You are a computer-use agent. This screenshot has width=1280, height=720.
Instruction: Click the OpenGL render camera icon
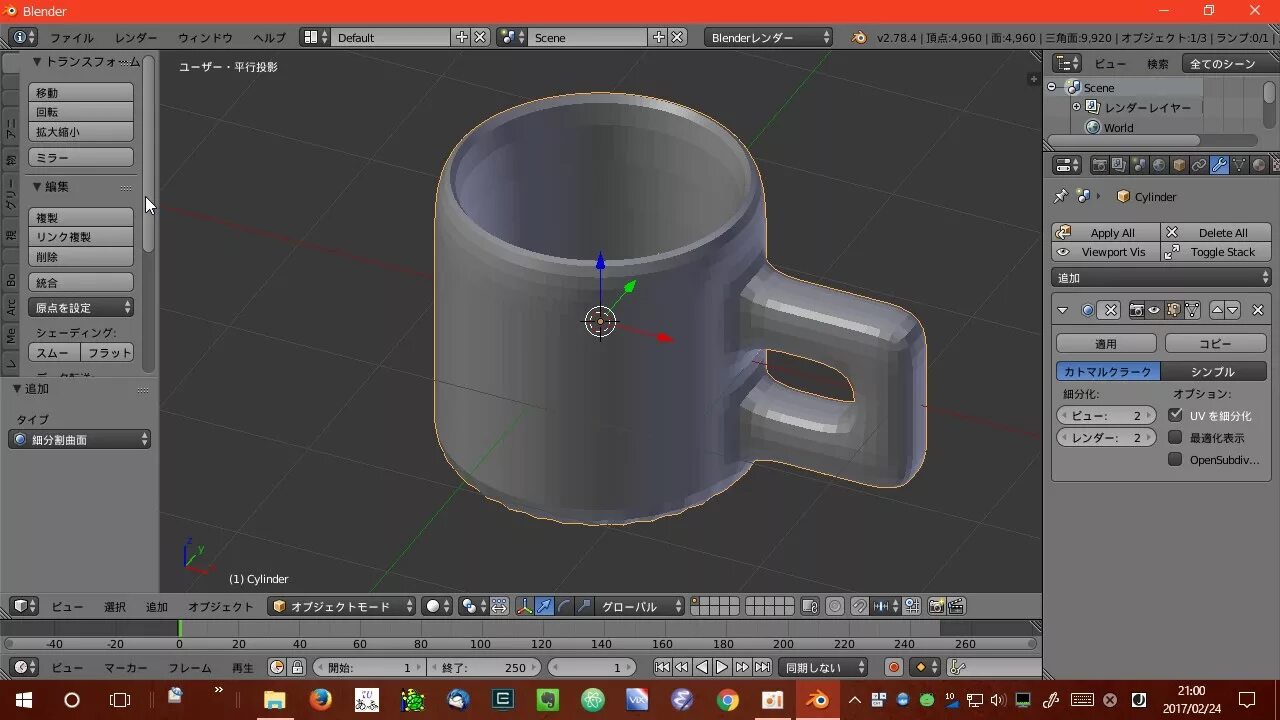click(936, 606)
